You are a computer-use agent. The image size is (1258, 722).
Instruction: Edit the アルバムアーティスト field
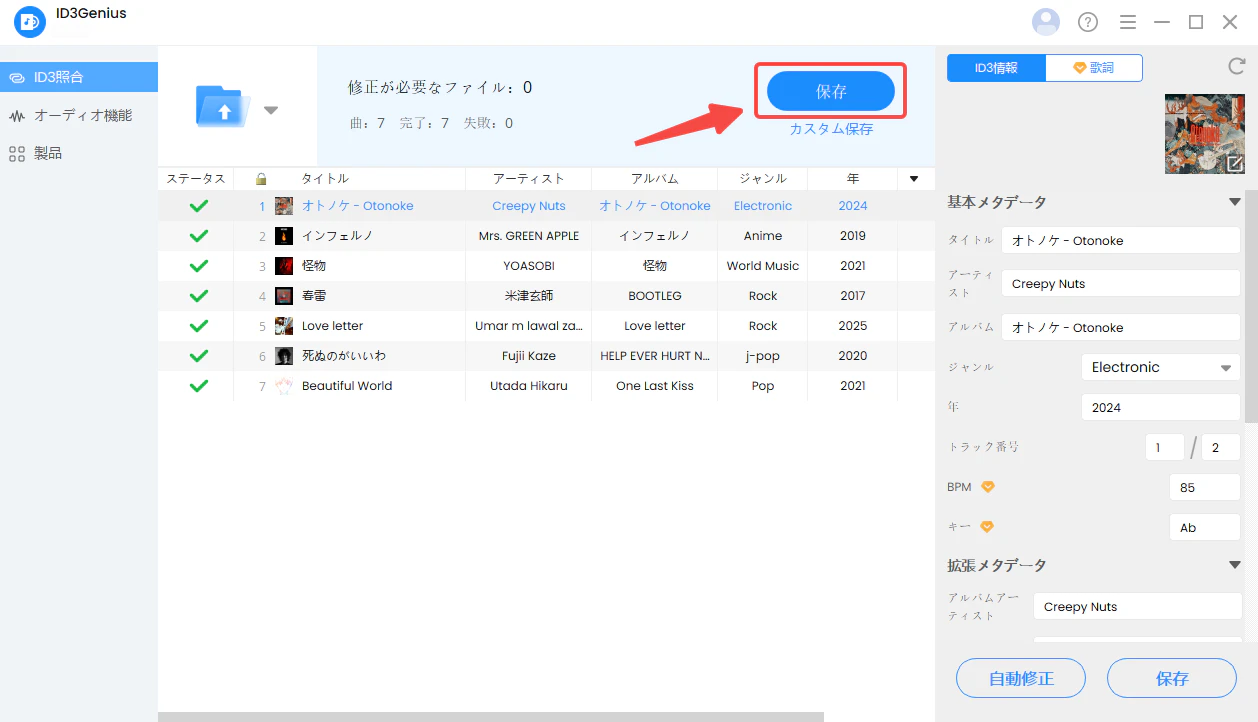[x=1137, y=606]
